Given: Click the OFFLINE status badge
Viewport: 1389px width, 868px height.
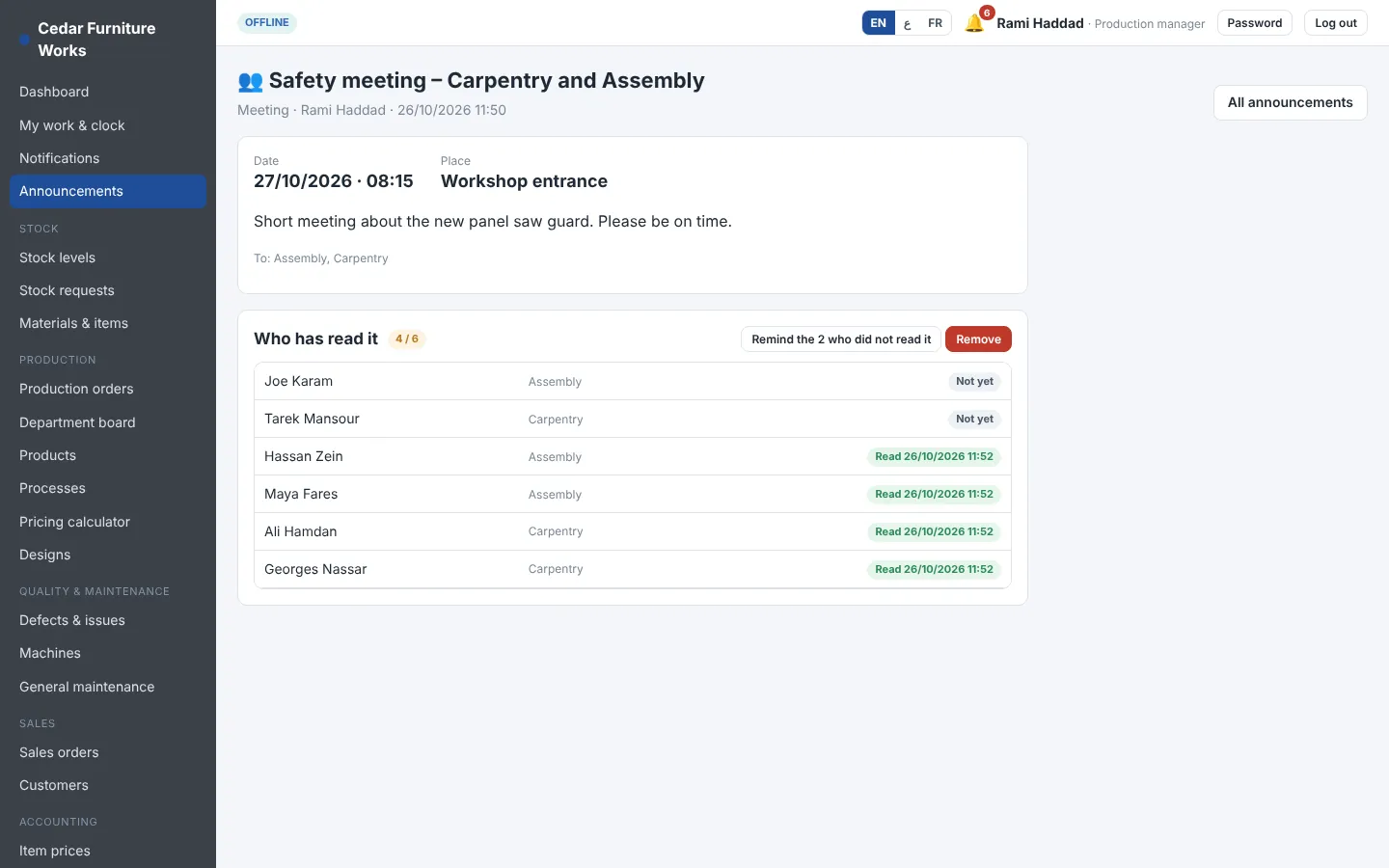Looking at the screenshot, I should (267, 22).
